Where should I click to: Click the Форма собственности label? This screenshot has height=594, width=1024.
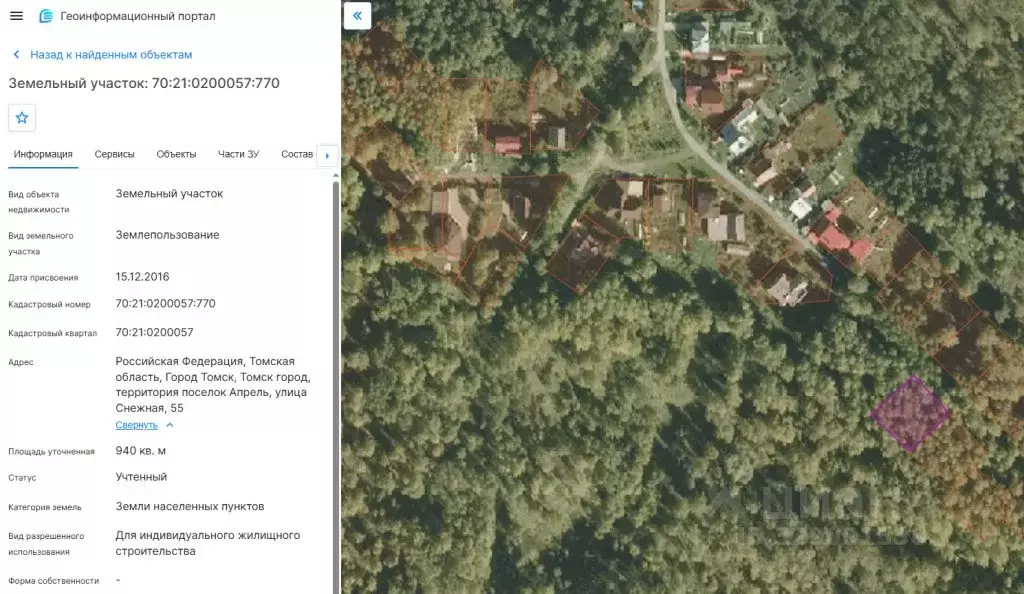tap(54, 580)
